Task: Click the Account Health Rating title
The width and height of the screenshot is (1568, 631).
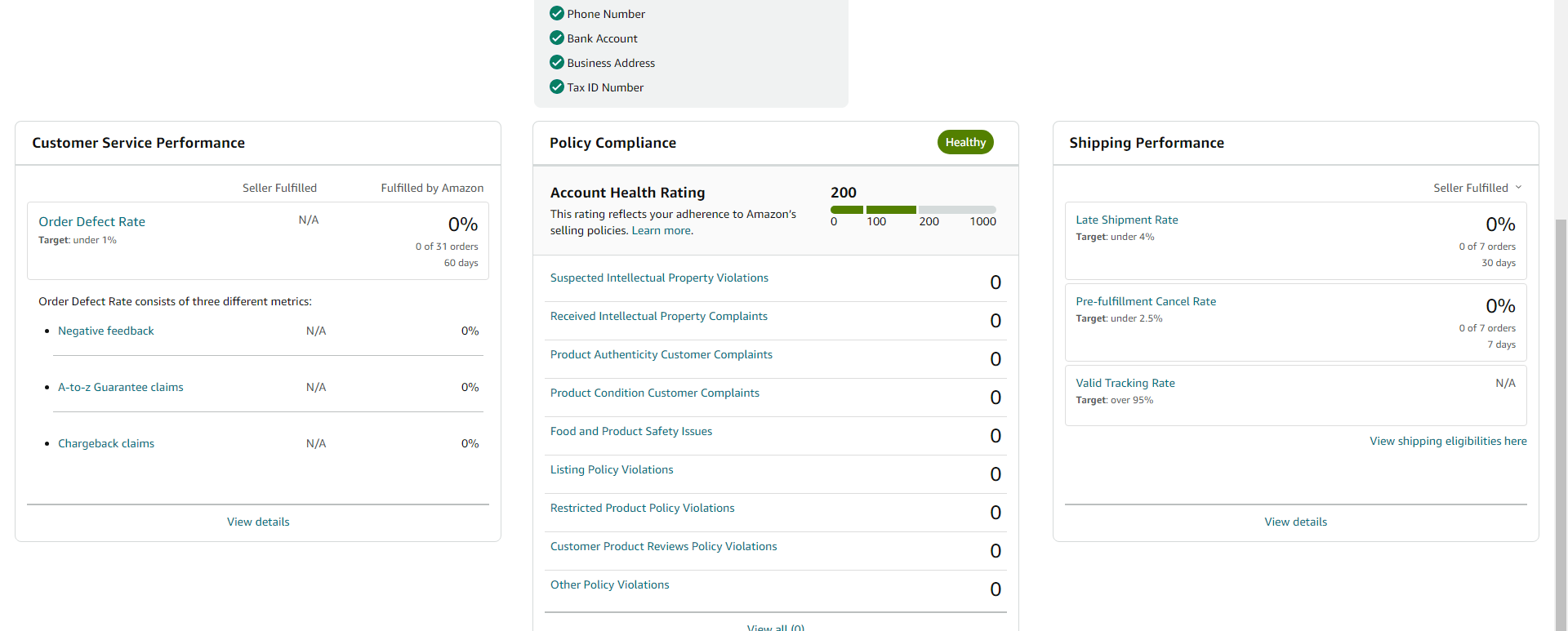Action: tap(627, 193)
